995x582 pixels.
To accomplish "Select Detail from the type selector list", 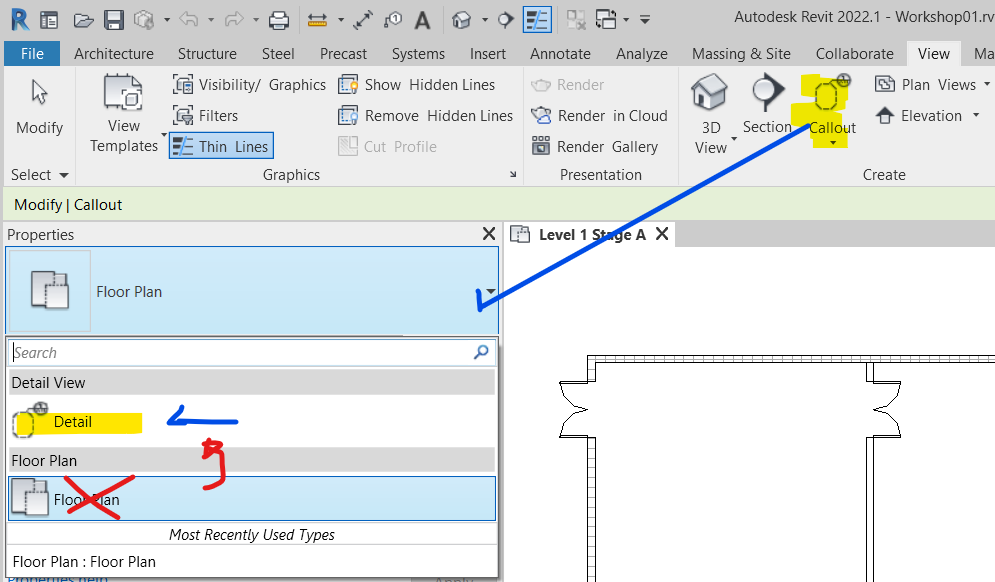I will [x=75, y=422].
